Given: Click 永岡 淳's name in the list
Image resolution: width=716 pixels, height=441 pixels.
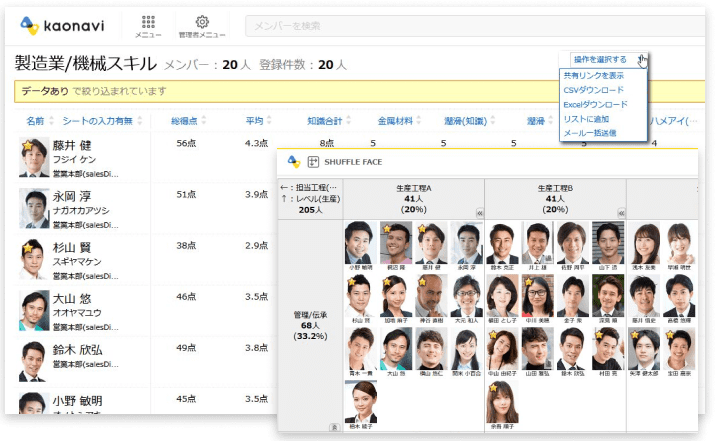Looking at the screenshot, I should [x=73, y=198].
